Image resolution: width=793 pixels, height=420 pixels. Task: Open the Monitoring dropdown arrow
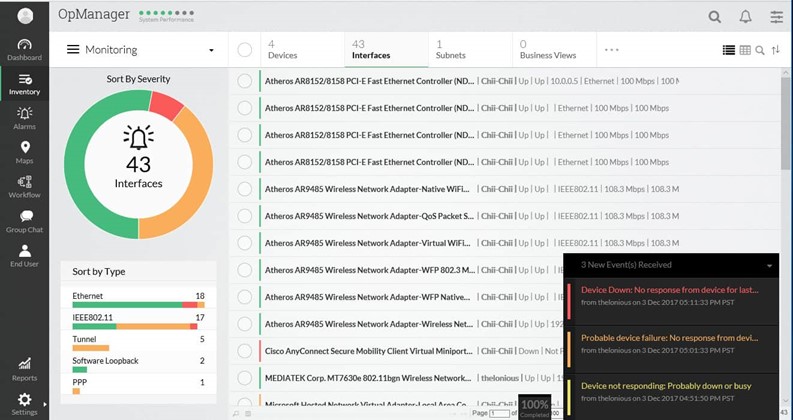[x=211, y=50]
